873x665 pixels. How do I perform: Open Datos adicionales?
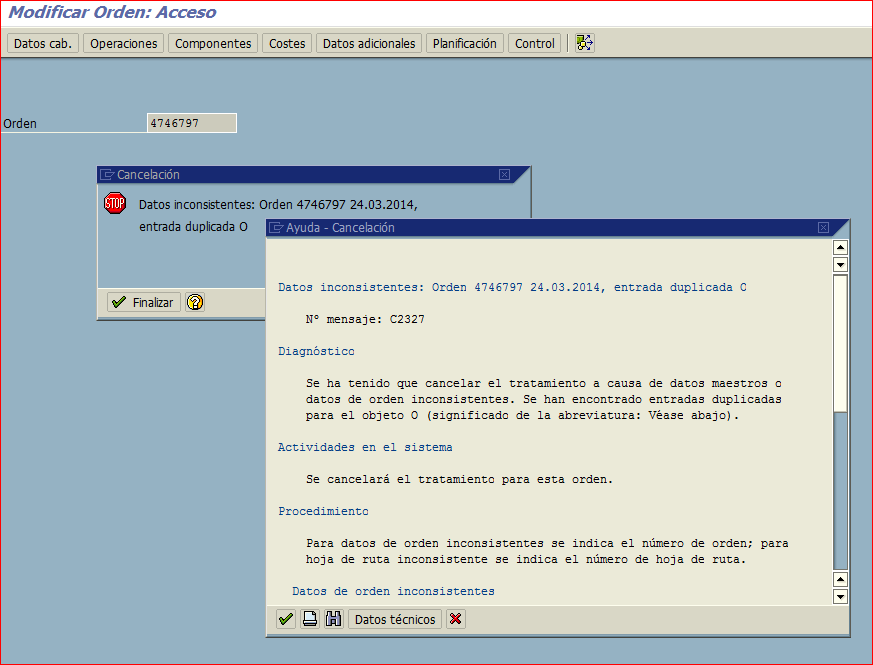pos(370,43)
